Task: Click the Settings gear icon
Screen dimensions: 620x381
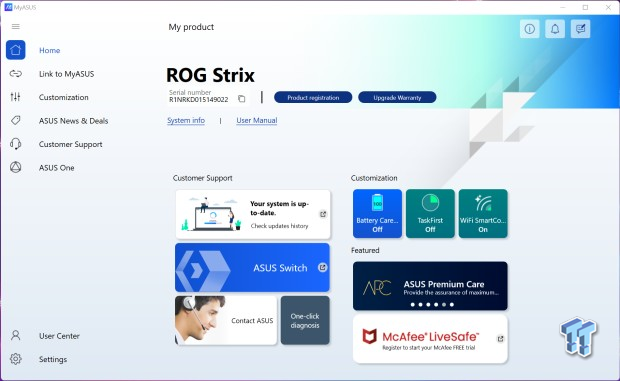Action: [15, 359]
